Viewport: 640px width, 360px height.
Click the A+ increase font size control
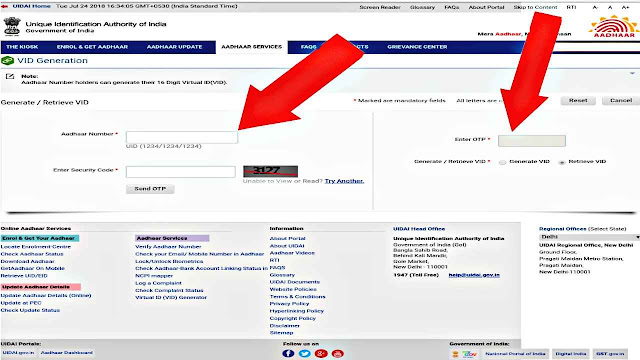(625, 7)
